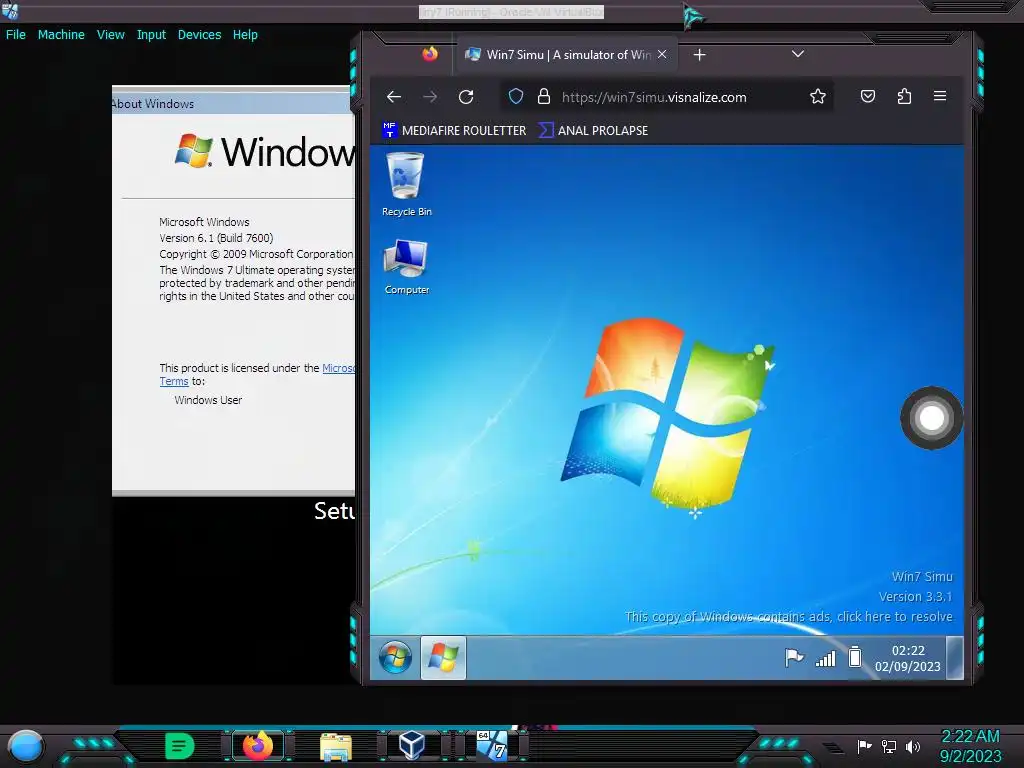This screenshot has height=768, width=1024.
Task: Open the Input menu
Action: pos(151,35)
